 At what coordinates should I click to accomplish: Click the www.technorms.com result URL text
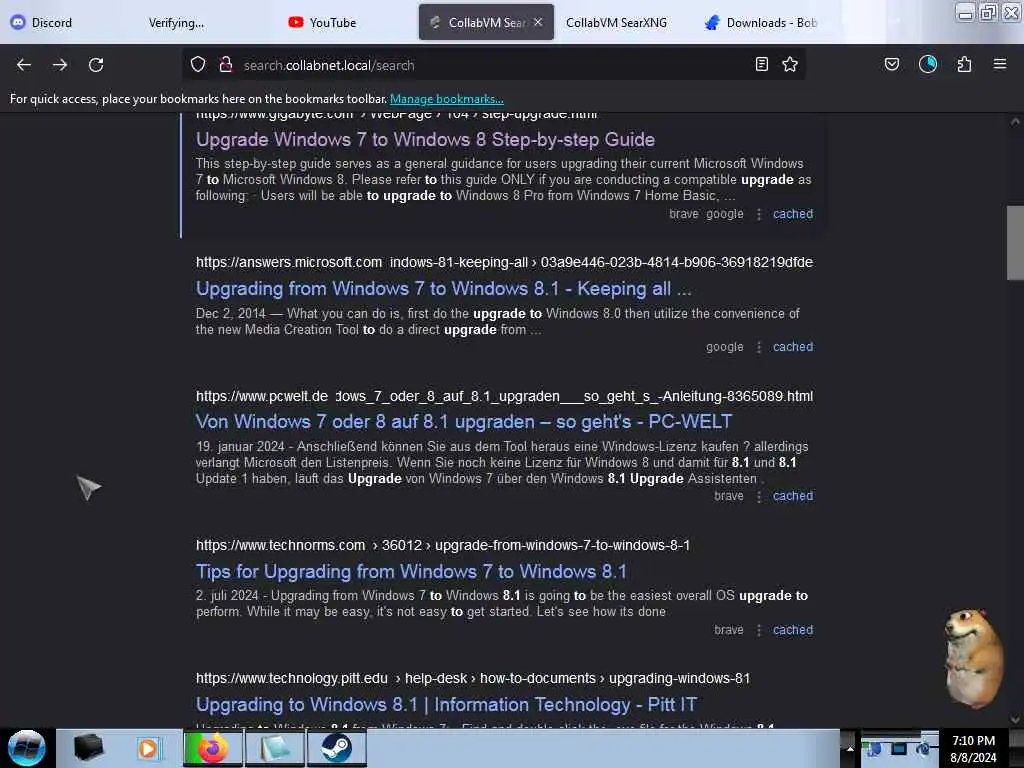tap(443, 545)
